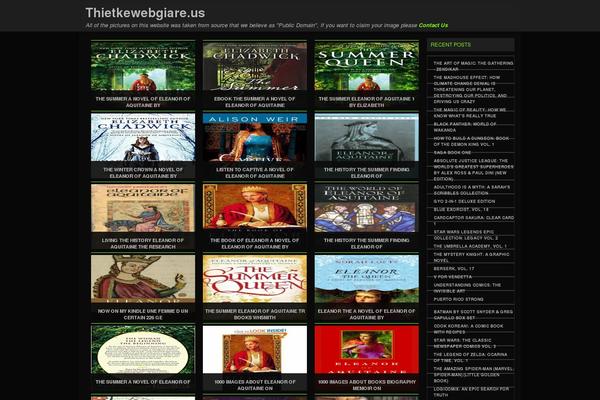Open The World of Eleanor of Aquitaine thumbnail
This screenshot has width=600, height=400.
point(367,208)
